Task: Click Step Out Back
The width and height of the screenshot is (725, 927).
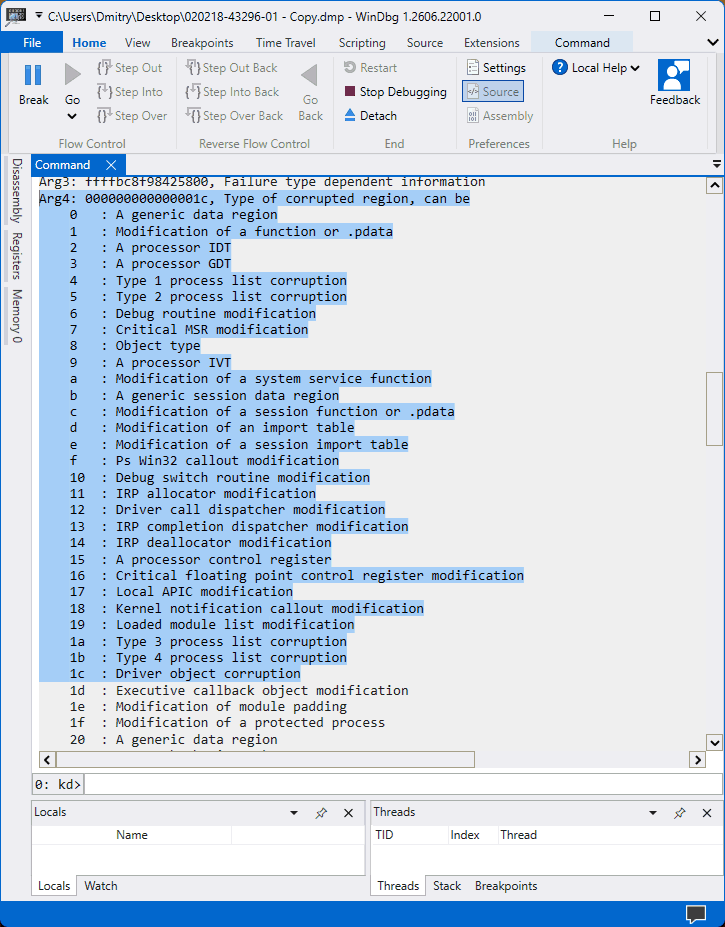Action: click(x=231, y=68)
